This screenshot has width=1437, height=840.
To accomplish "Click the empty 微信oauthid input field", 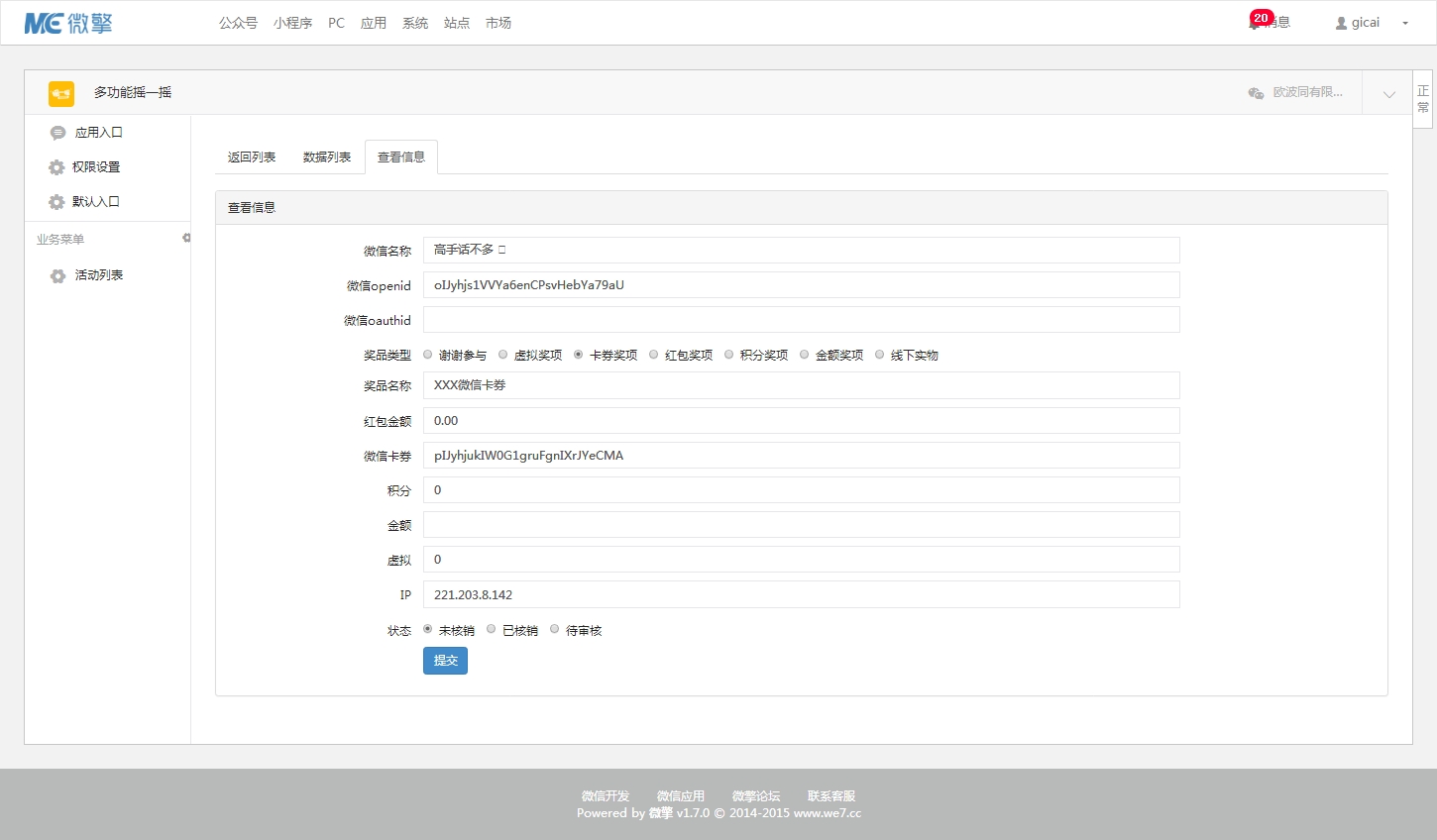I will coord(802,320).
